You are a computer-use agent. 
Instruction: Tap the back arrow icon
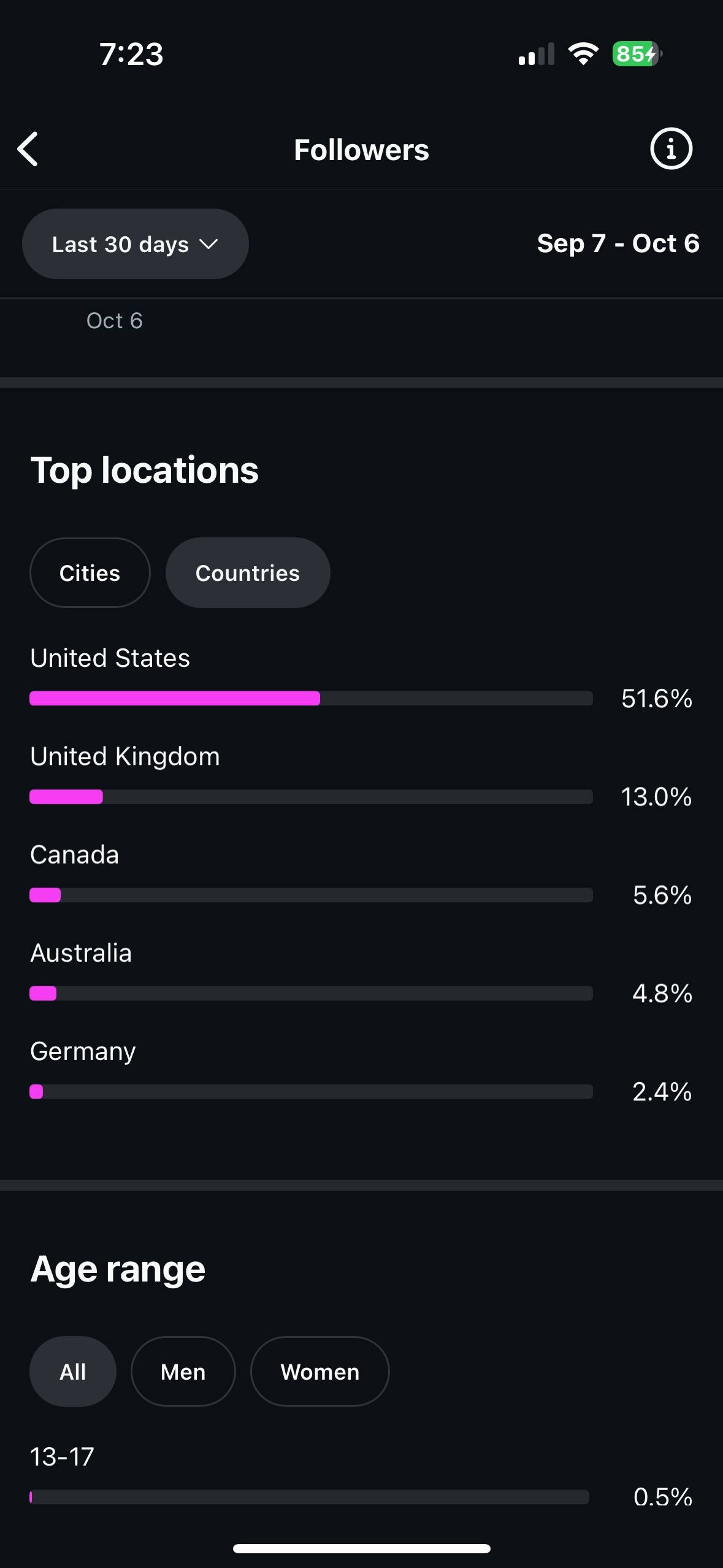coord(28,149)
